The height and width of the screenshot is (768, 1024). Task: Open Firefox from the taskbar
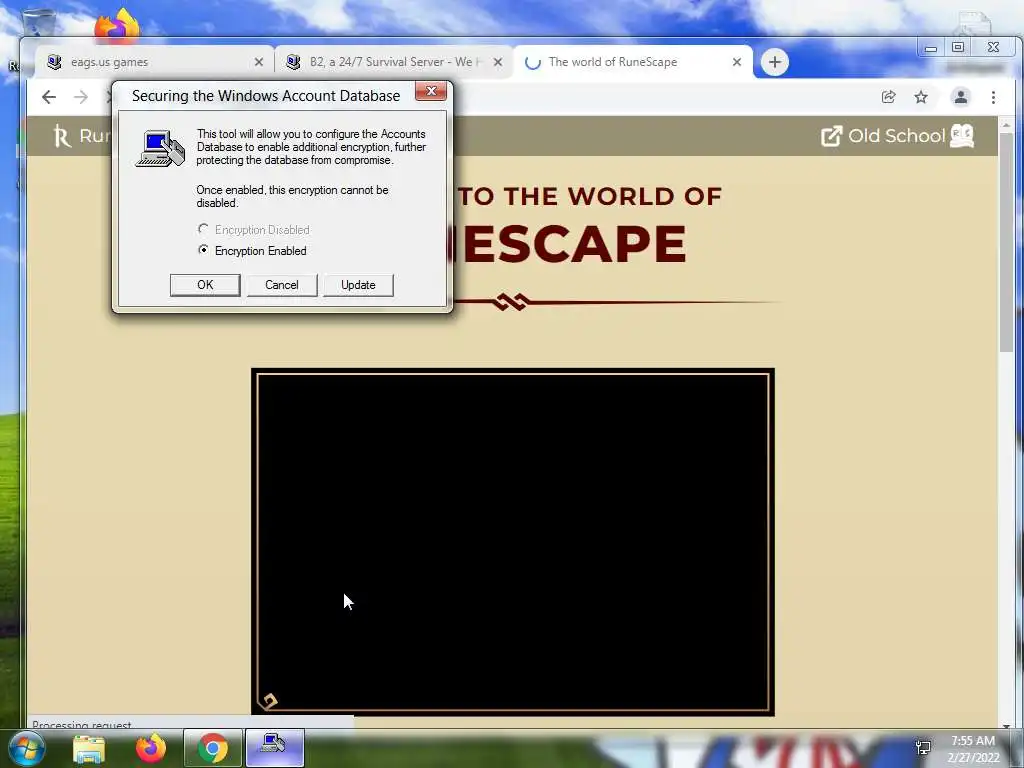click(x=151, y=748)
